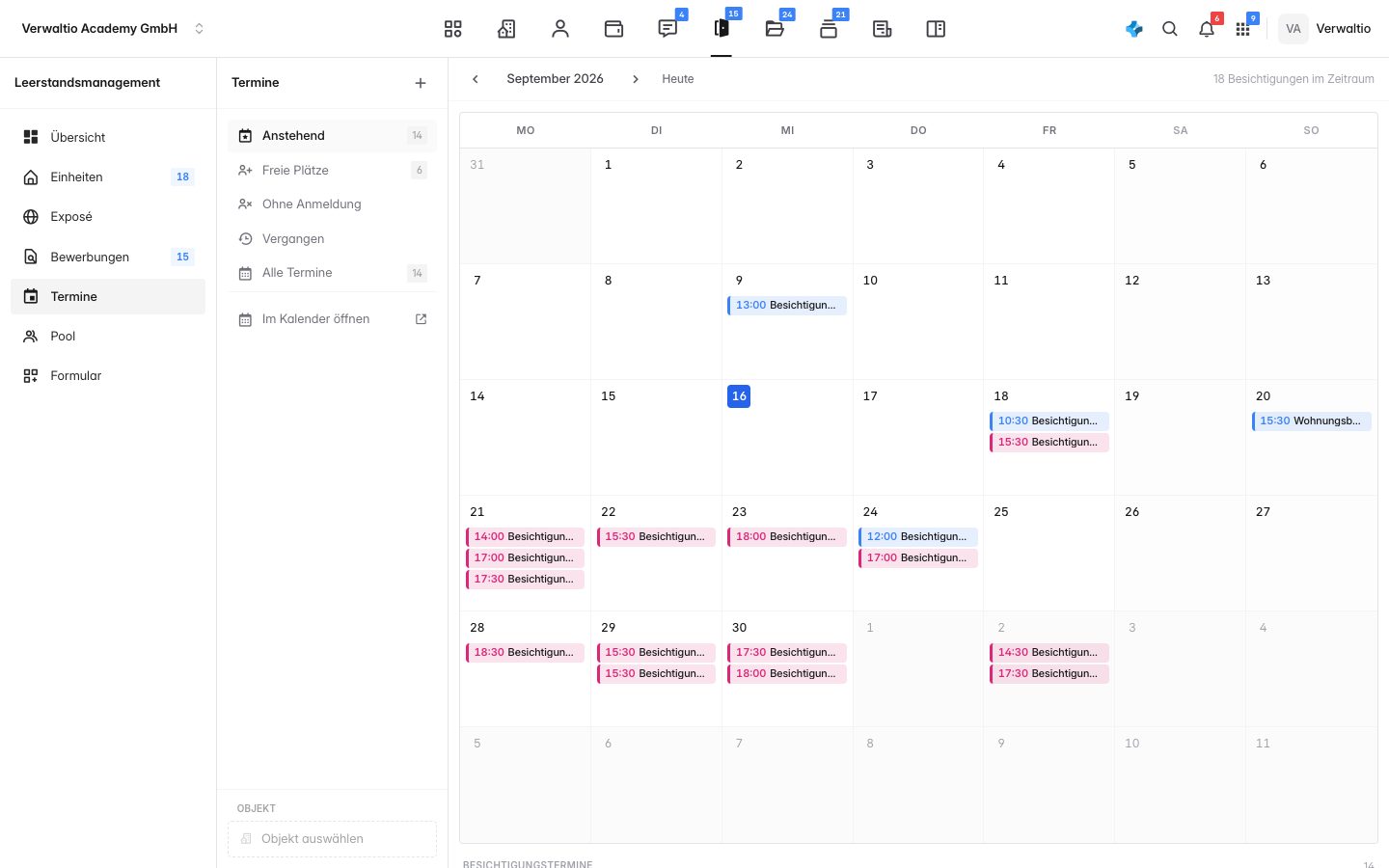Go to the previous month with left chevron

(476, 79)
